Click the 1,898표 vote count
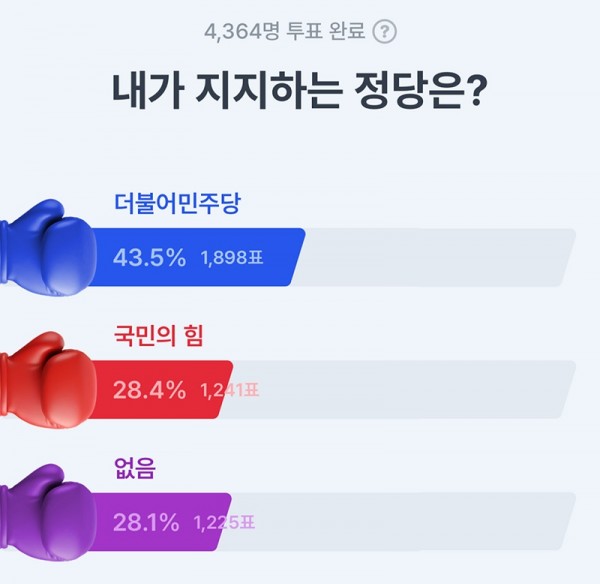600x584 pixels. coord(230,258)
